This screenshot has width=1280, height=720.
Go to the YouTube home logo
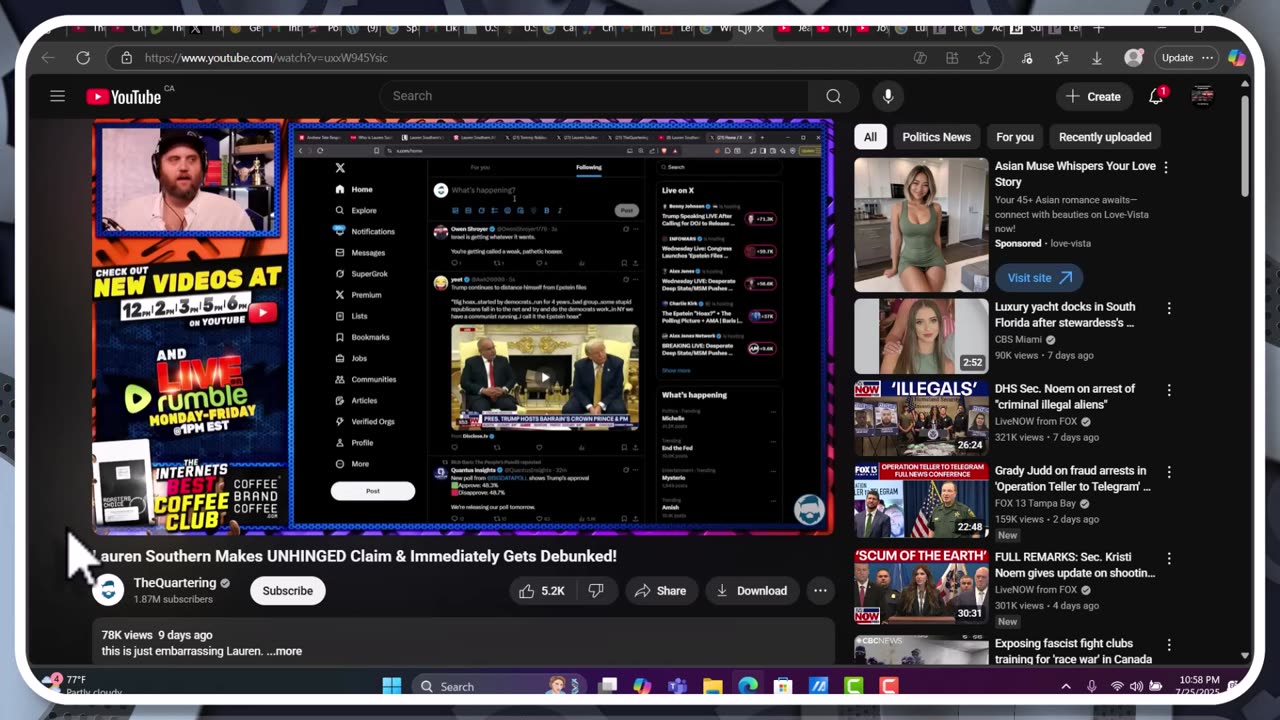[x=124, y=96]
